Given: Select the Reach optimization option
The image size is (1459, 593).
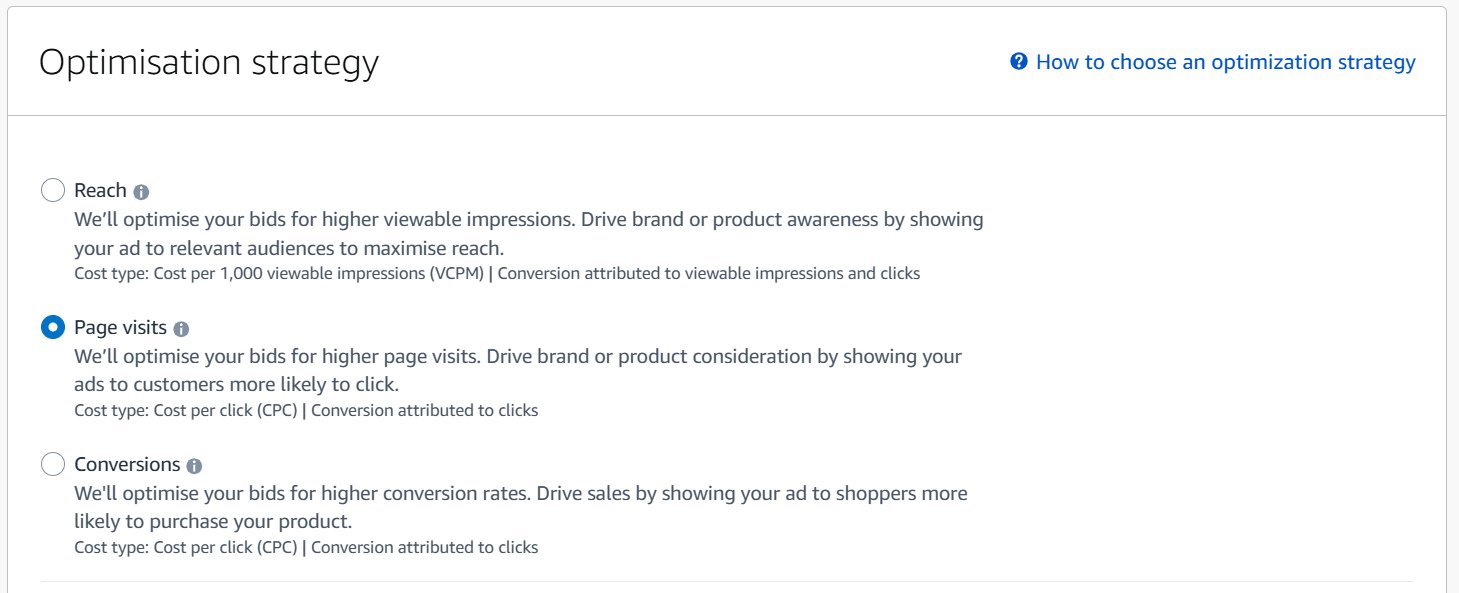Looking at the screenshot, I should click(52, 189).
